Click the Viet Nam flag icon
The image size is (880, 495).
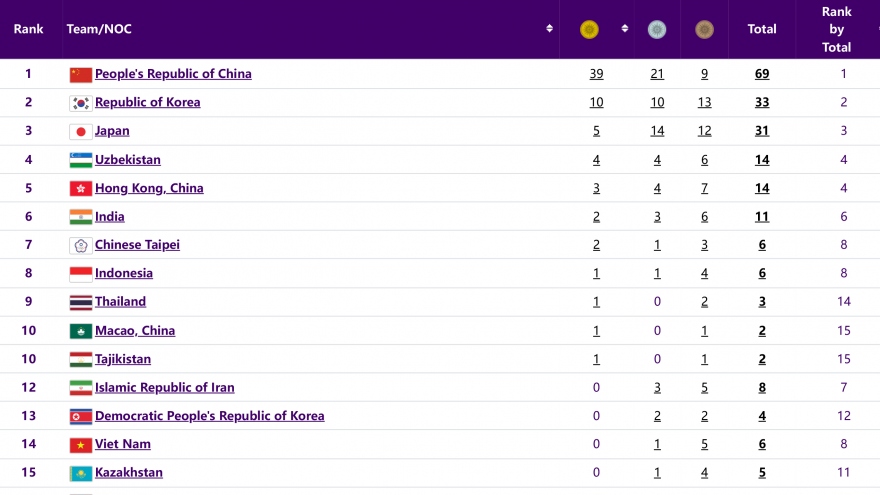coord(80,445)
